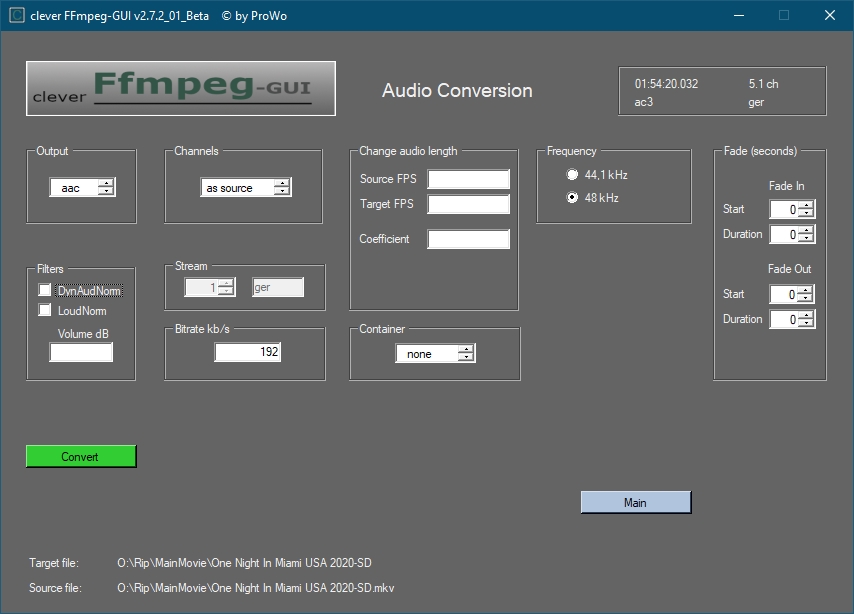Step Output format up with arrow

pos(106,183)
